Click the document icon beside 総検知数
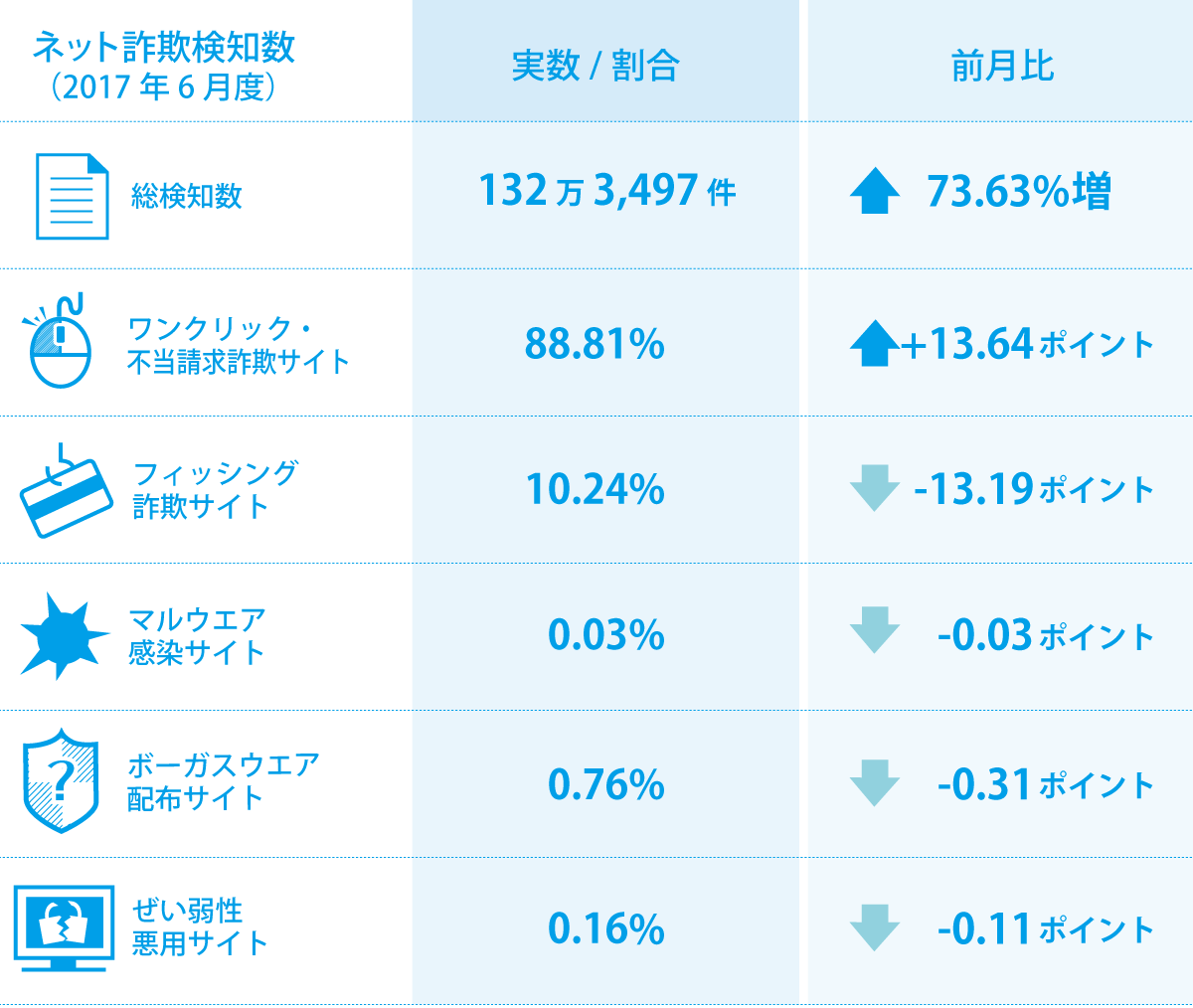The image size is (1193, 1008). tap(72, 196)
